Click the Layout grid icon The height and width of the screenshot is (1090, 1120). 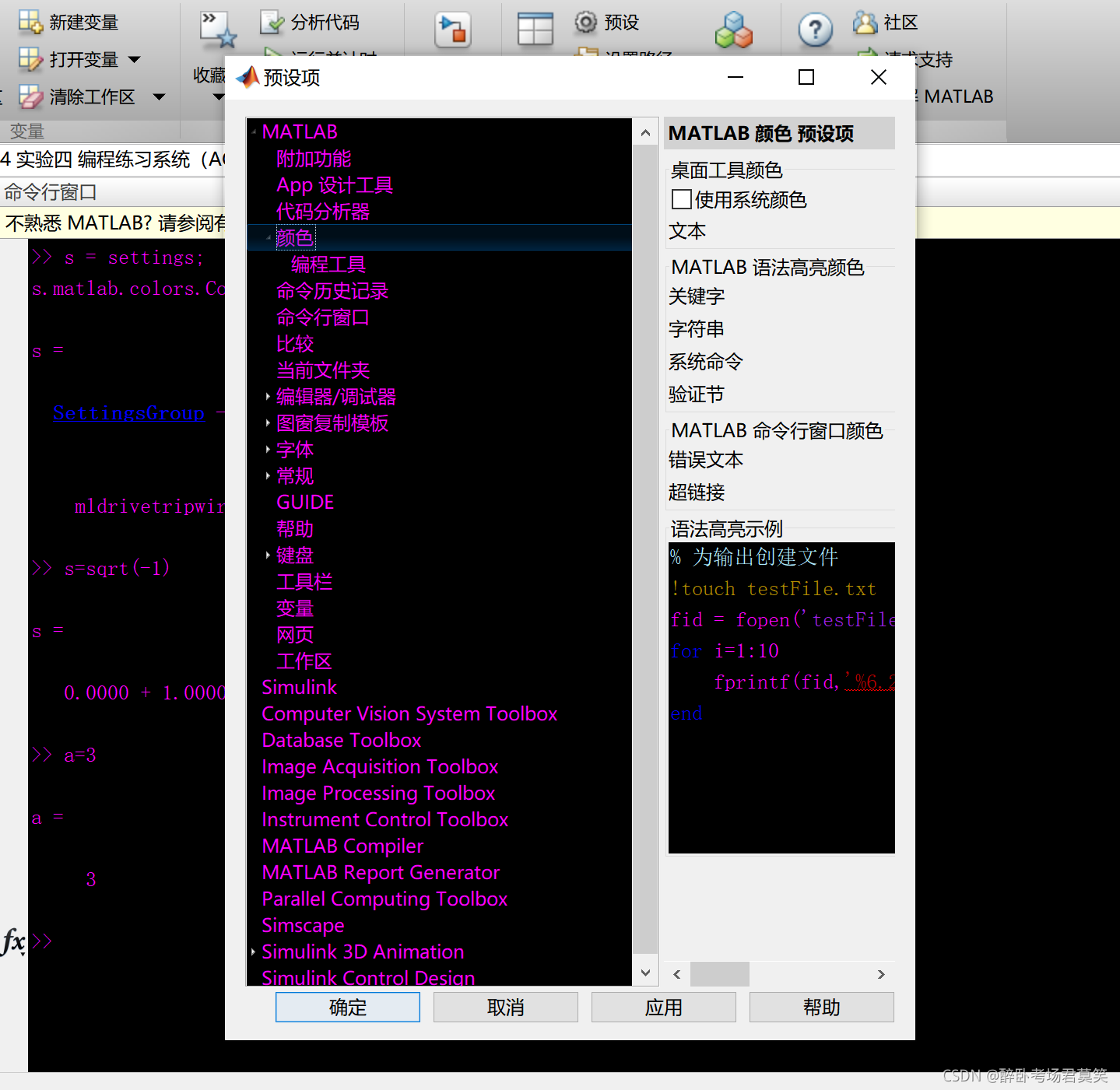535,30
